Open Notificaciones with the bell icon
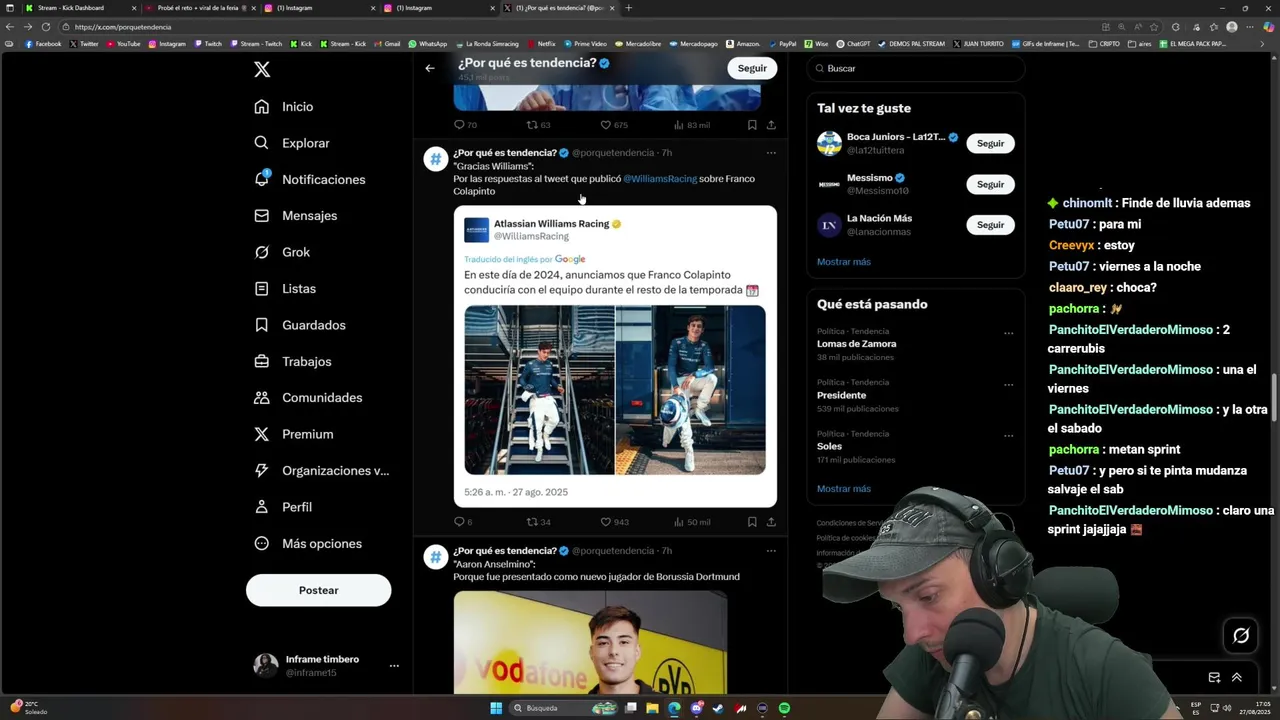 pos(310,180)
